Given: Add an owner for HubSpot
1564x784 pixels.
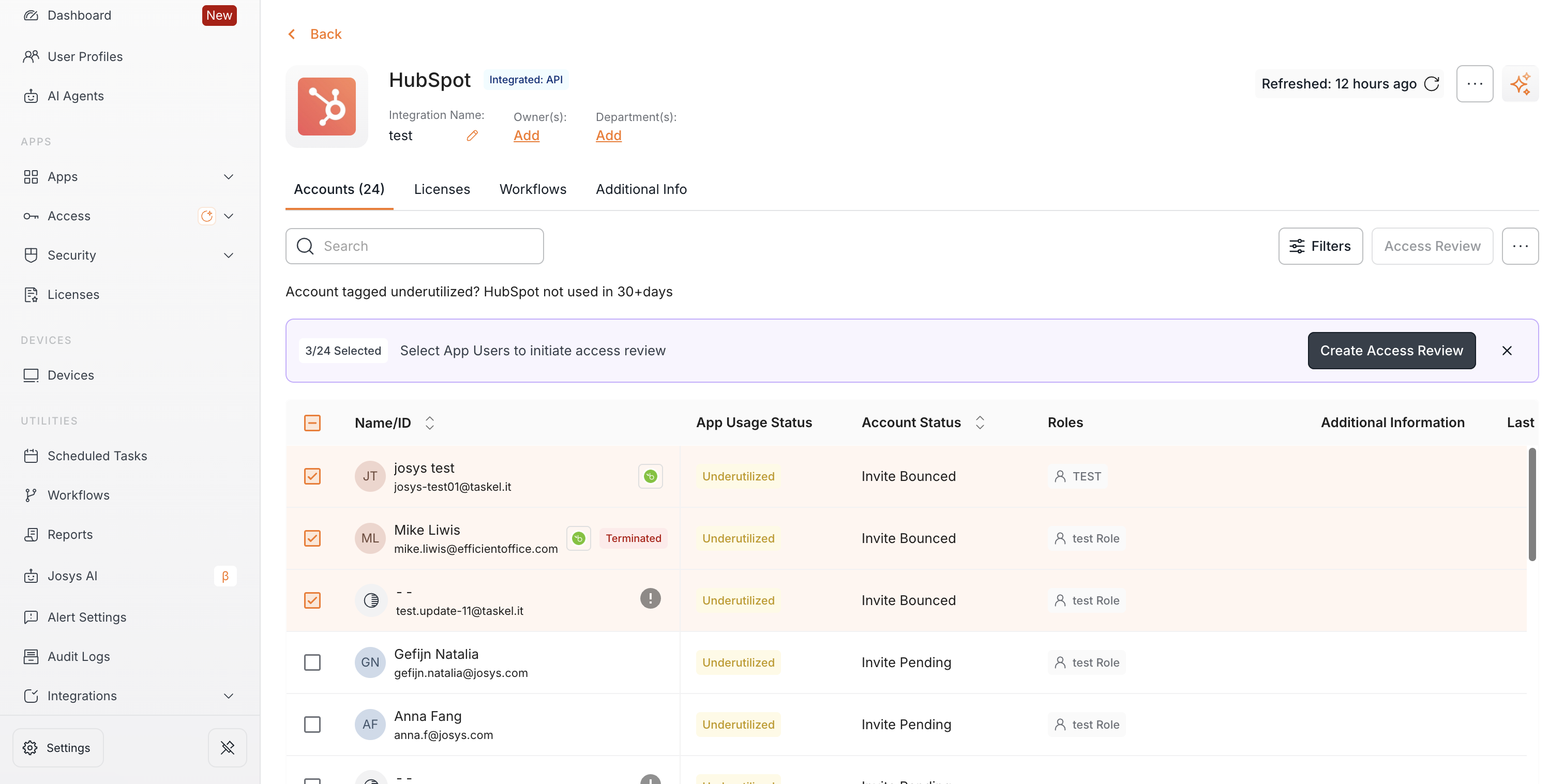Looking at the screenshot, I should (527, 135).
